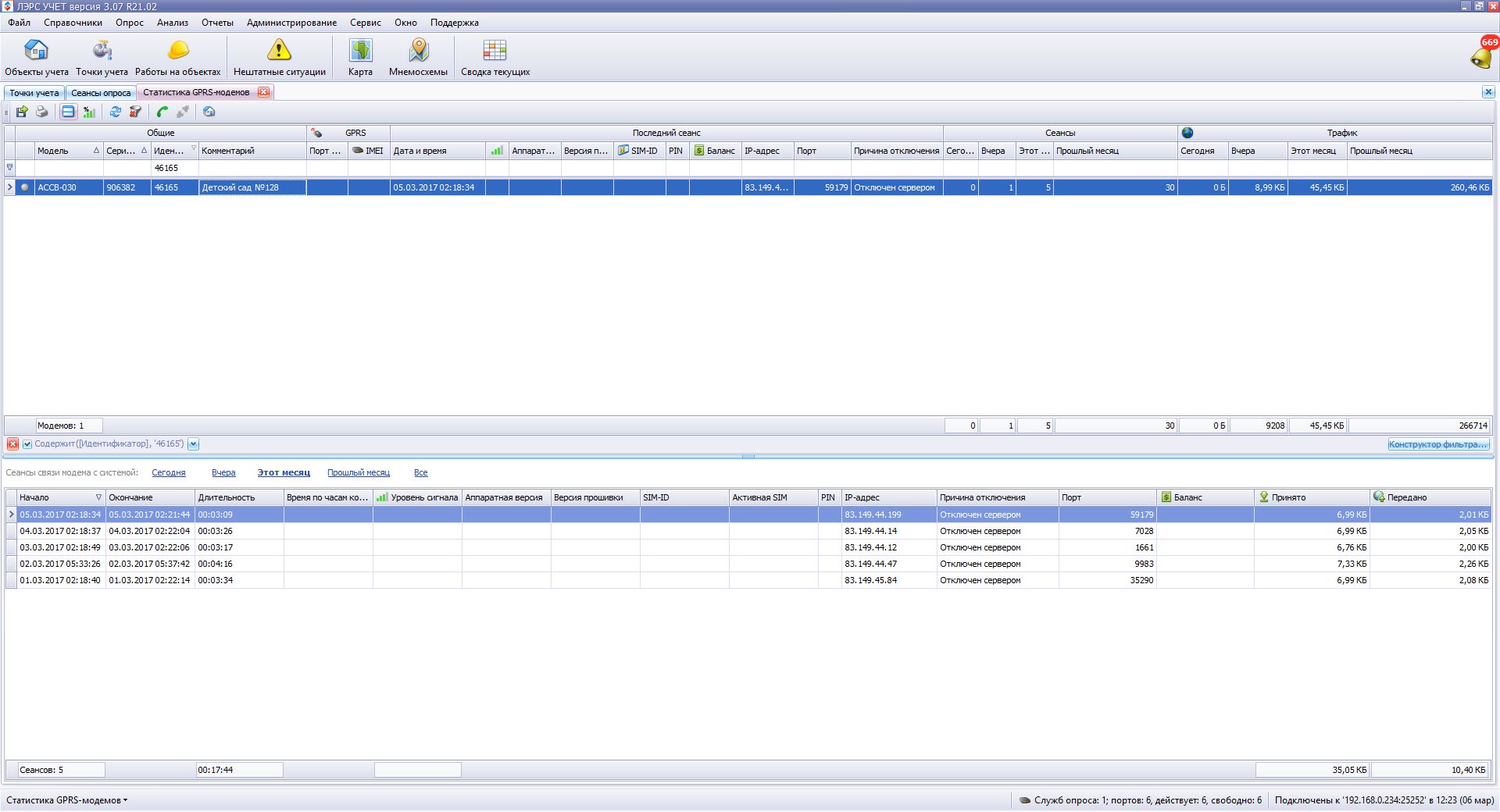Click the status bar modem icon before Служб опроса

point(1025,800)
